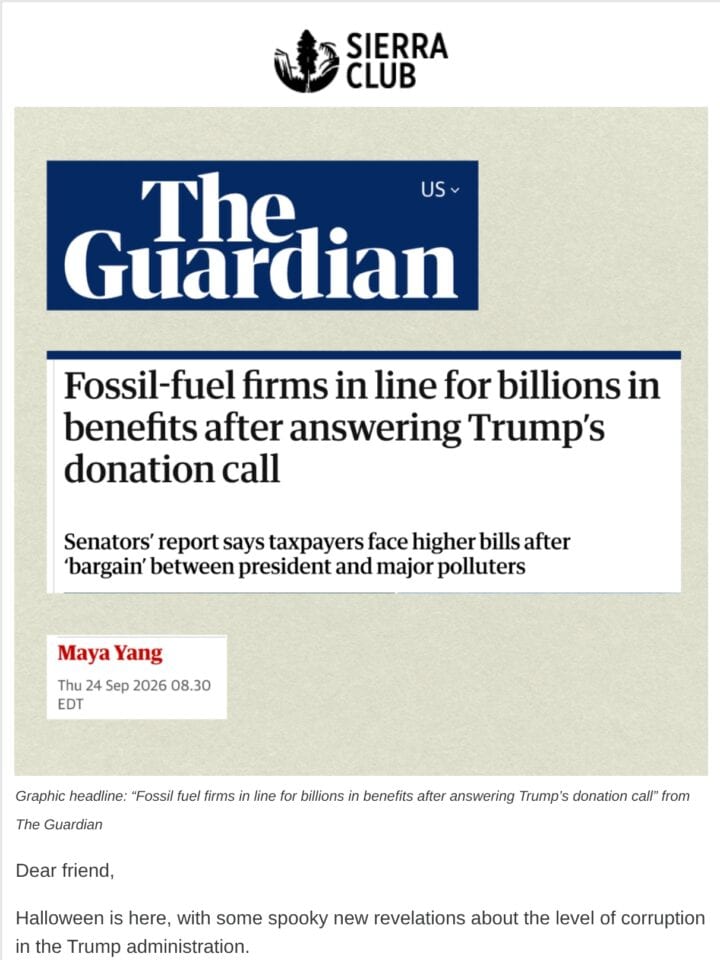Click the word 'Trump's' in the headline

537,427
